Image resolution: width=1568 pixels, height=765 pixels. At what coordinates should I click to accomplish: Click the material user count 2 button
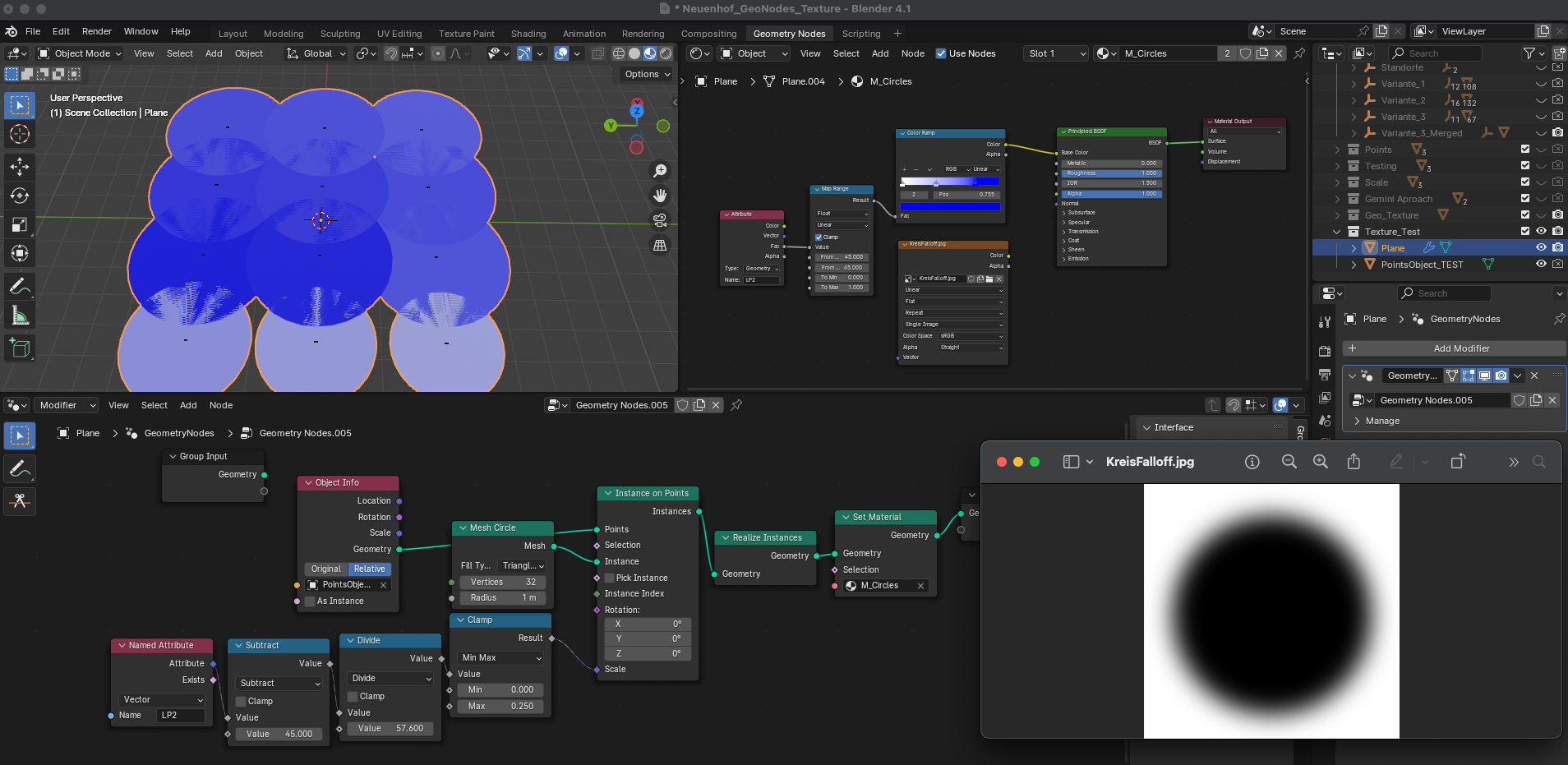(x=1228, y=53)
